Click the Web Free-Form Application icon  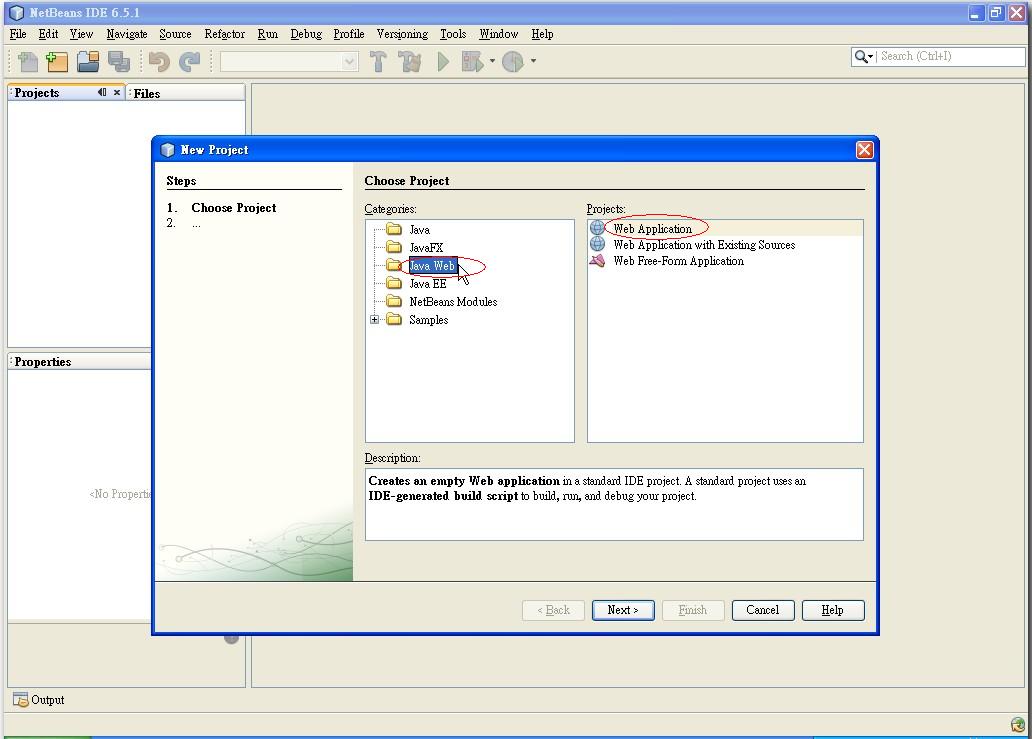click(597, 261)
